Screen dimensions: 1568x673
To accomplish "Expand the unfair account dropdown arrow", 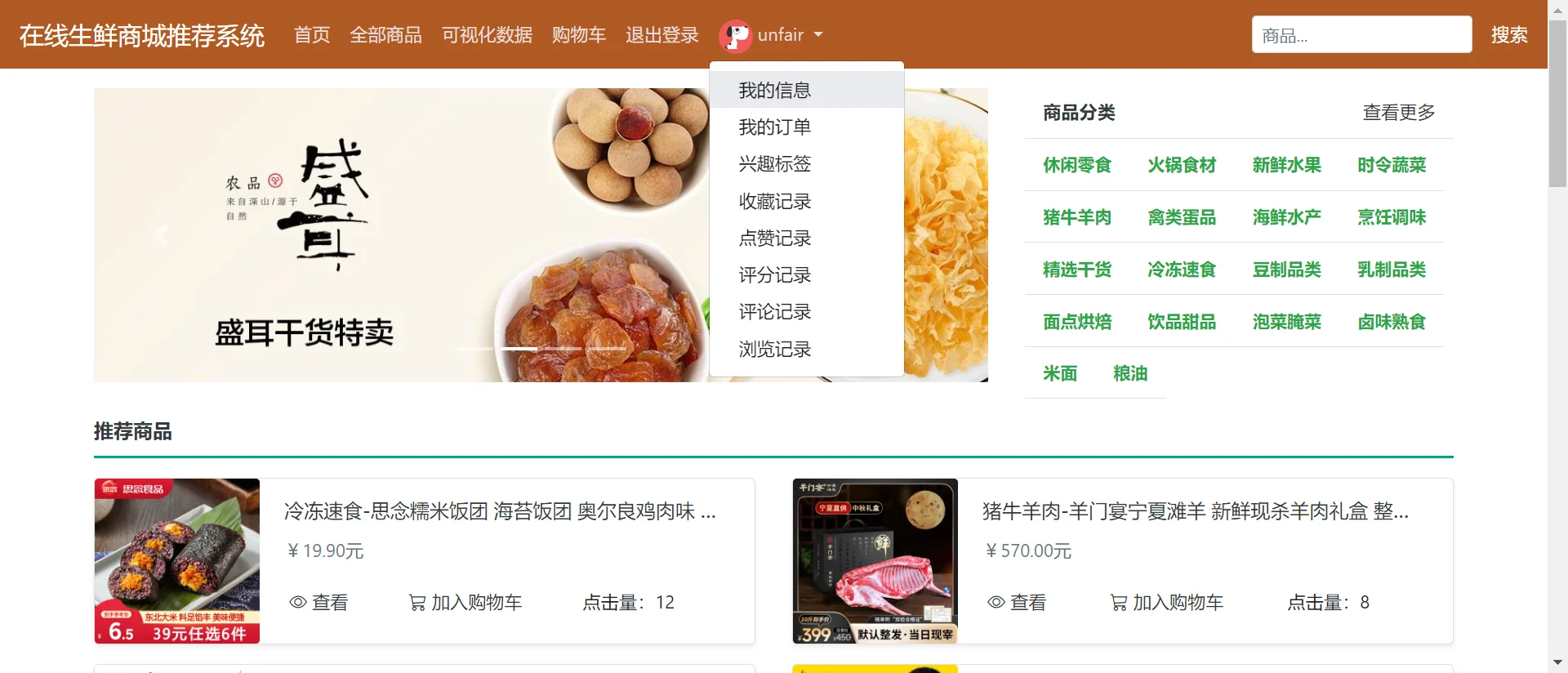I will pyautogui.click(x=818, y=35).
